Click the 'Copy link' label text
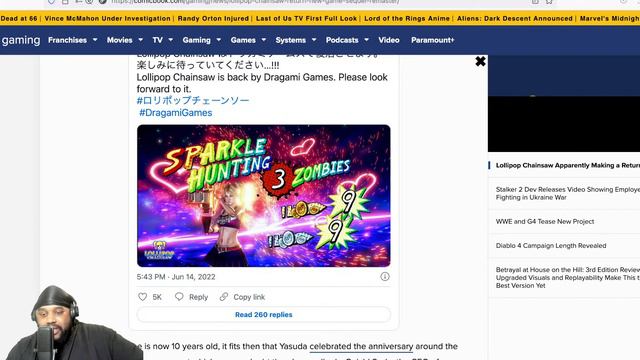 coord(249,297)
